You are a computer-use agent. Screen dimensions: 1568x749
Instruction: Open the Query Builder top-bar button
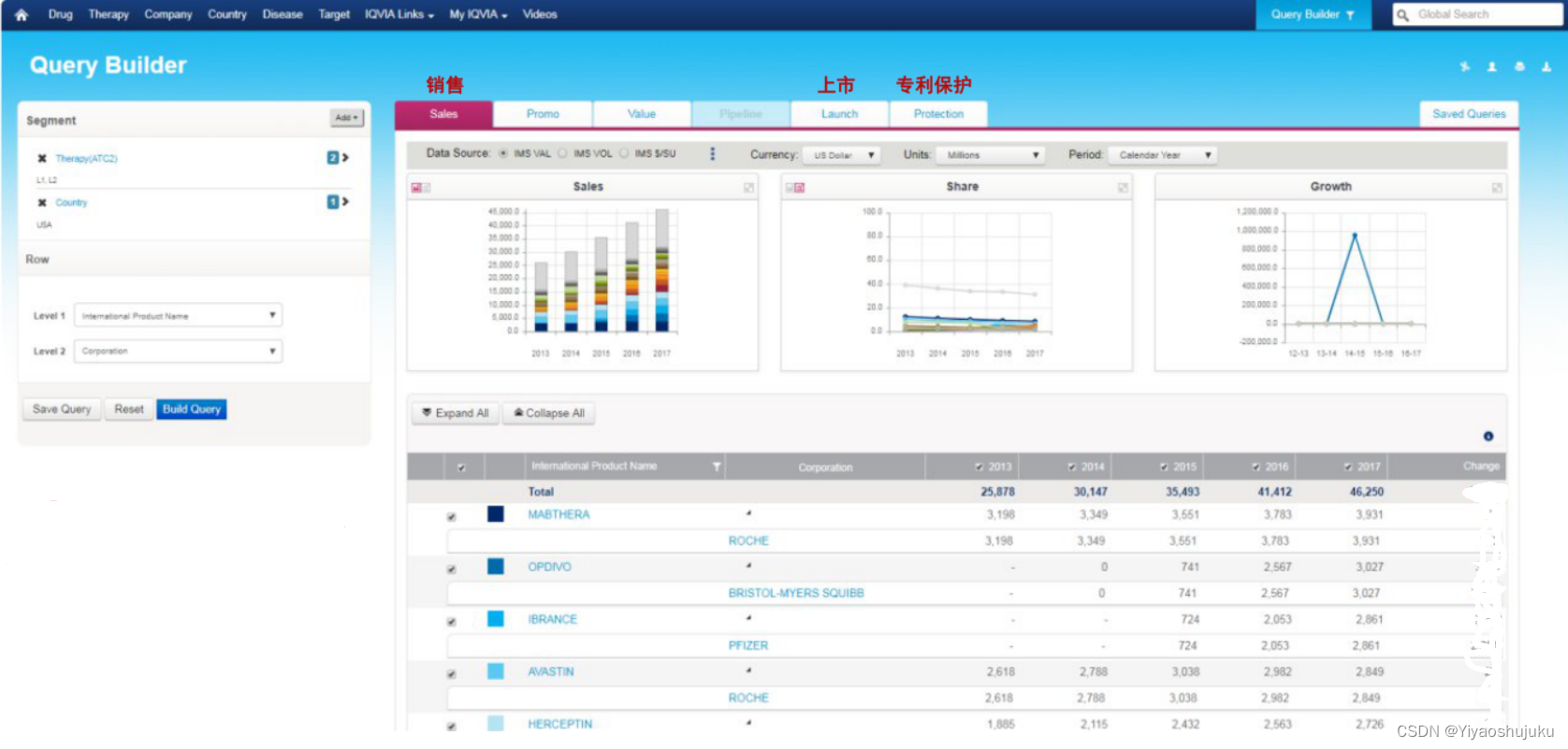tap(1313, 14)
